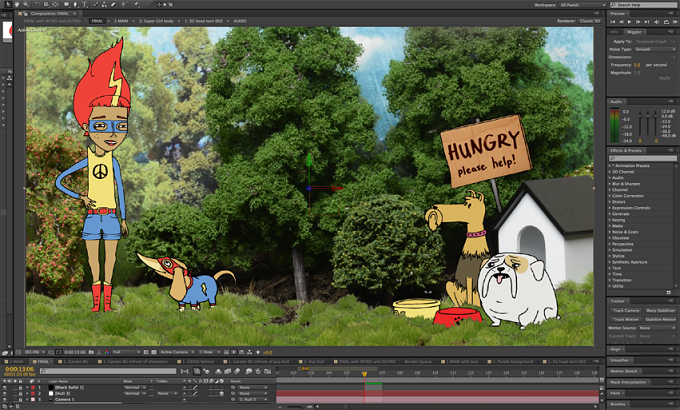Take a snapshot of the composition

click(91, 352)
